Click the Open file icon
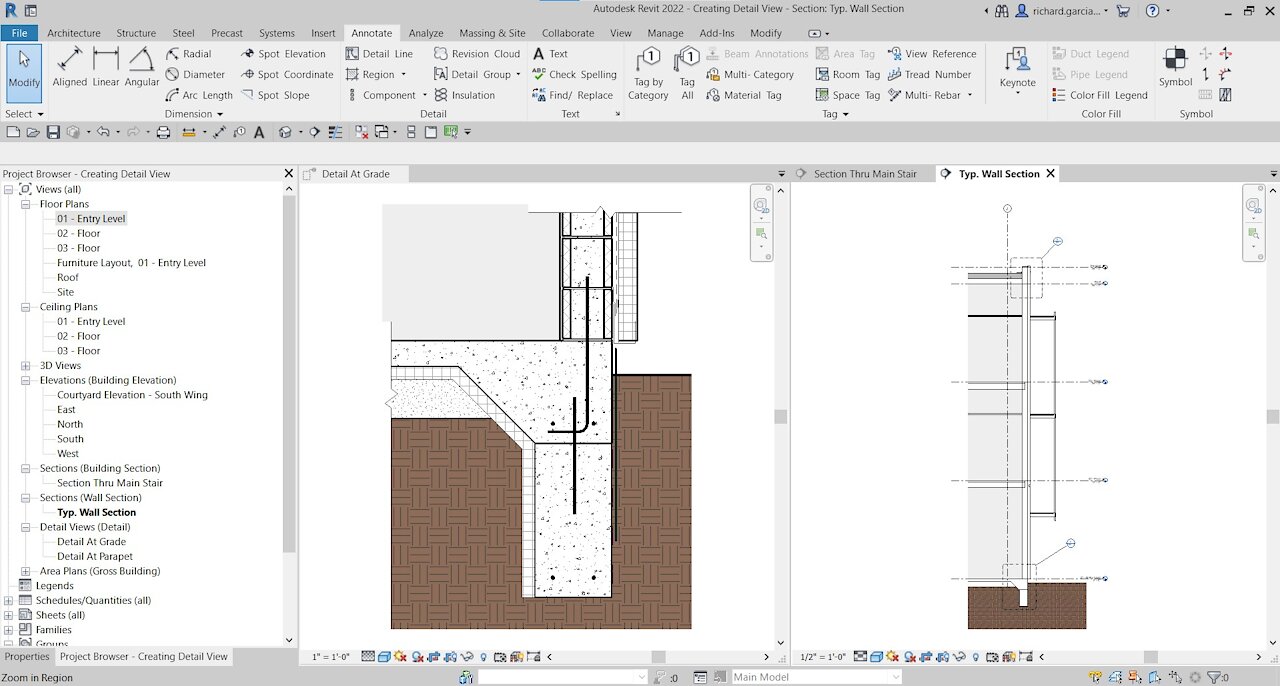Viewport: 1280px width, 686px height. click(x=33, y=132)
